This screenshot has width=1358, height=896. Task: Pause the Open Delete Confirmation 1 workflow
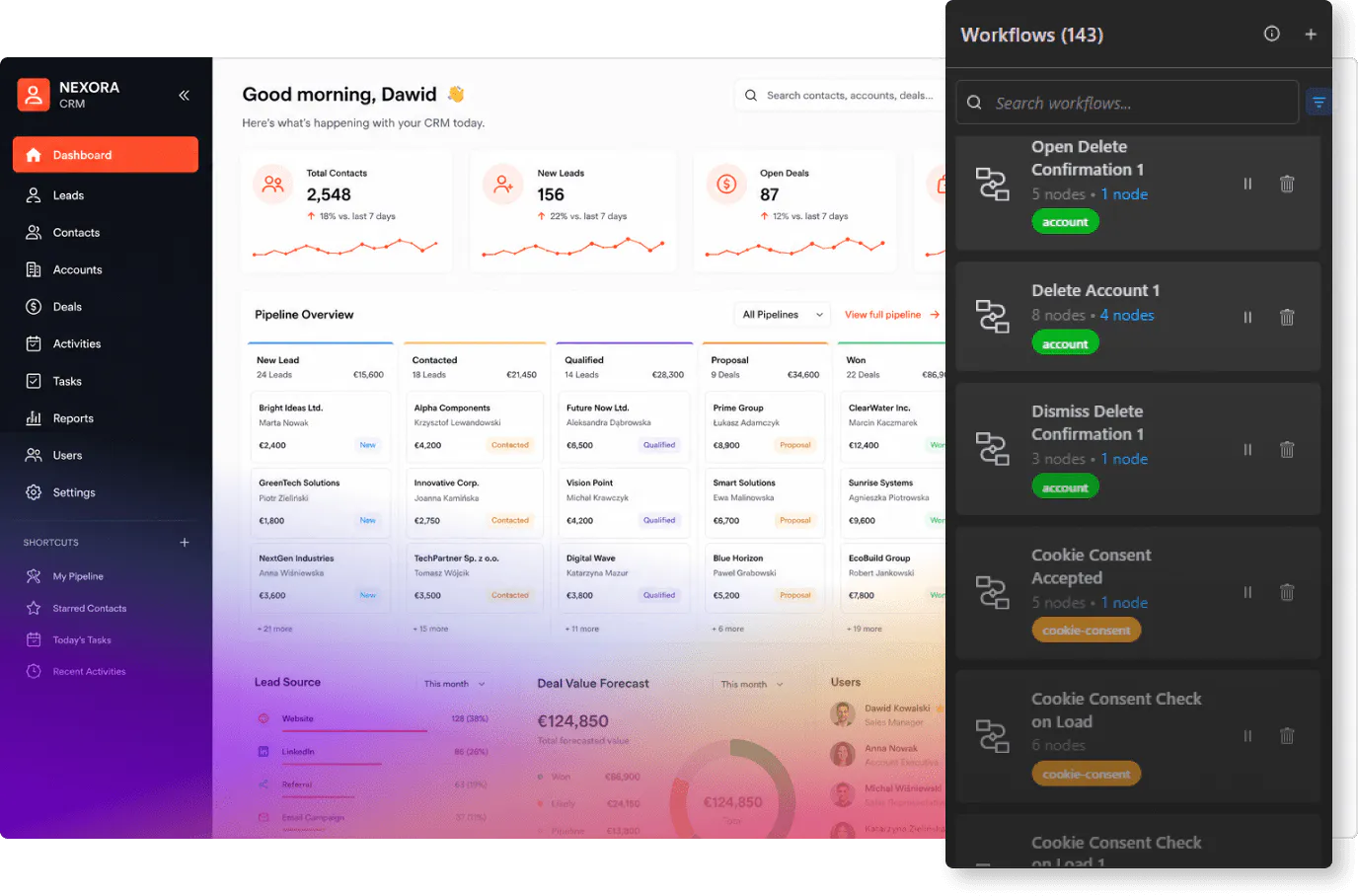click(1247, 184)
